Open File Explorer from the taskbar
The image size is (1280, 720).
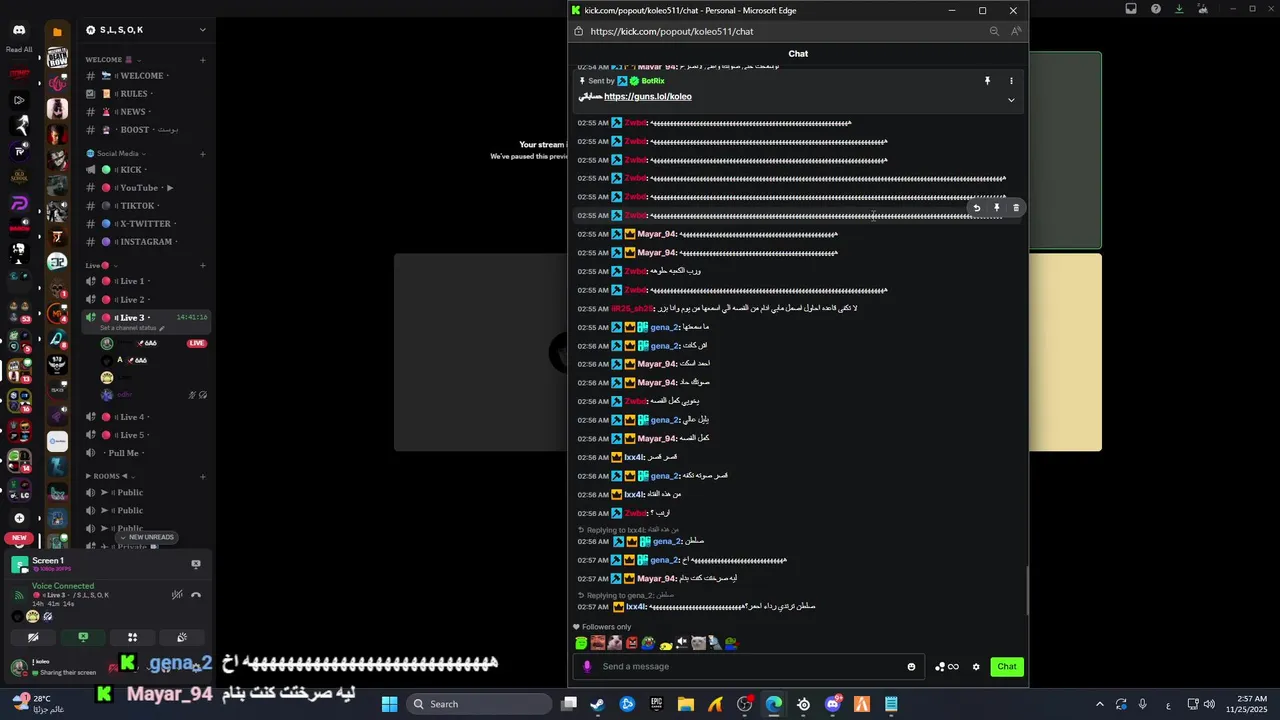[686, 704]
